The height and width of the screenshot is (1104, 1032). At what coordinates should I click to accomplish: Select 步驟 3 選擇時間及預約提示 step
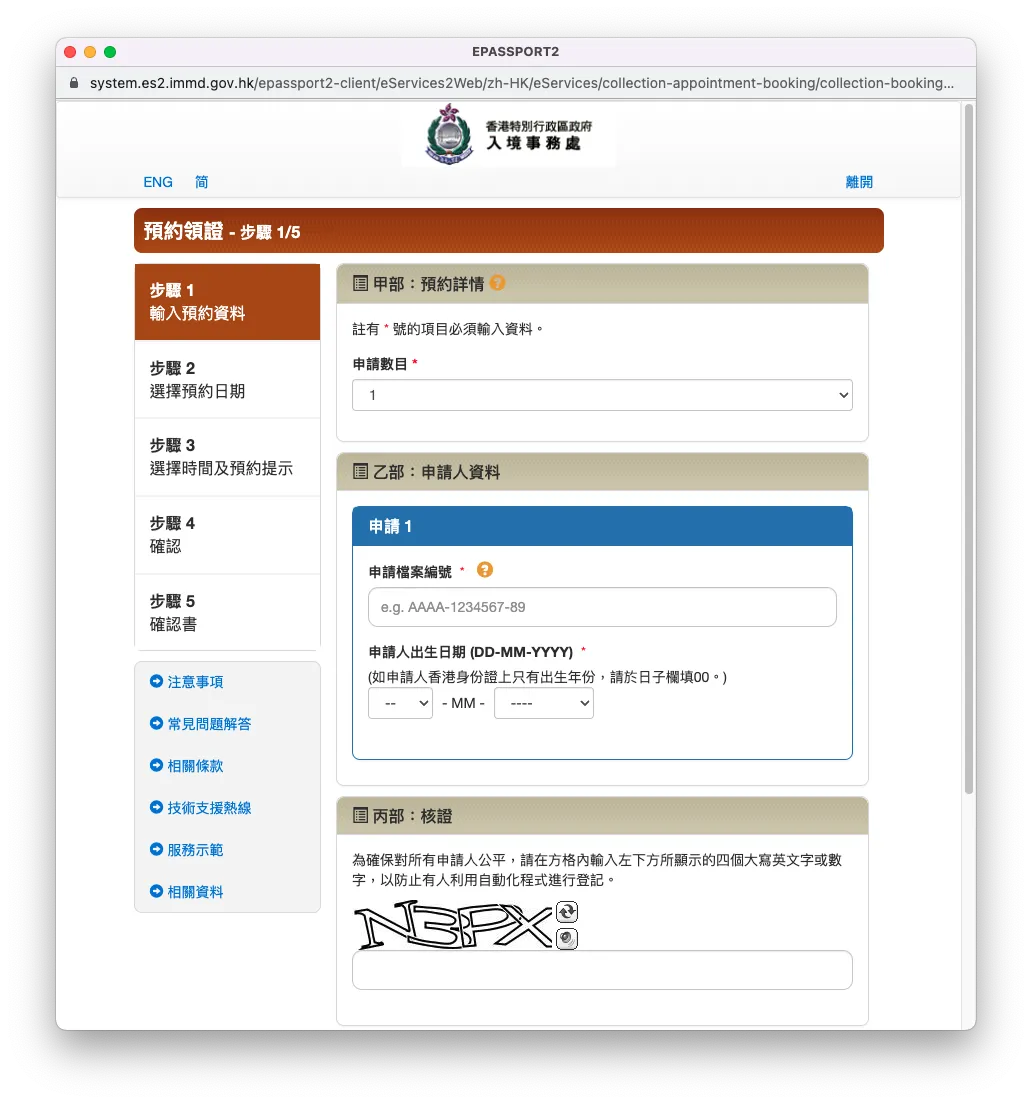pyautogui.click(x=227, y=458)
